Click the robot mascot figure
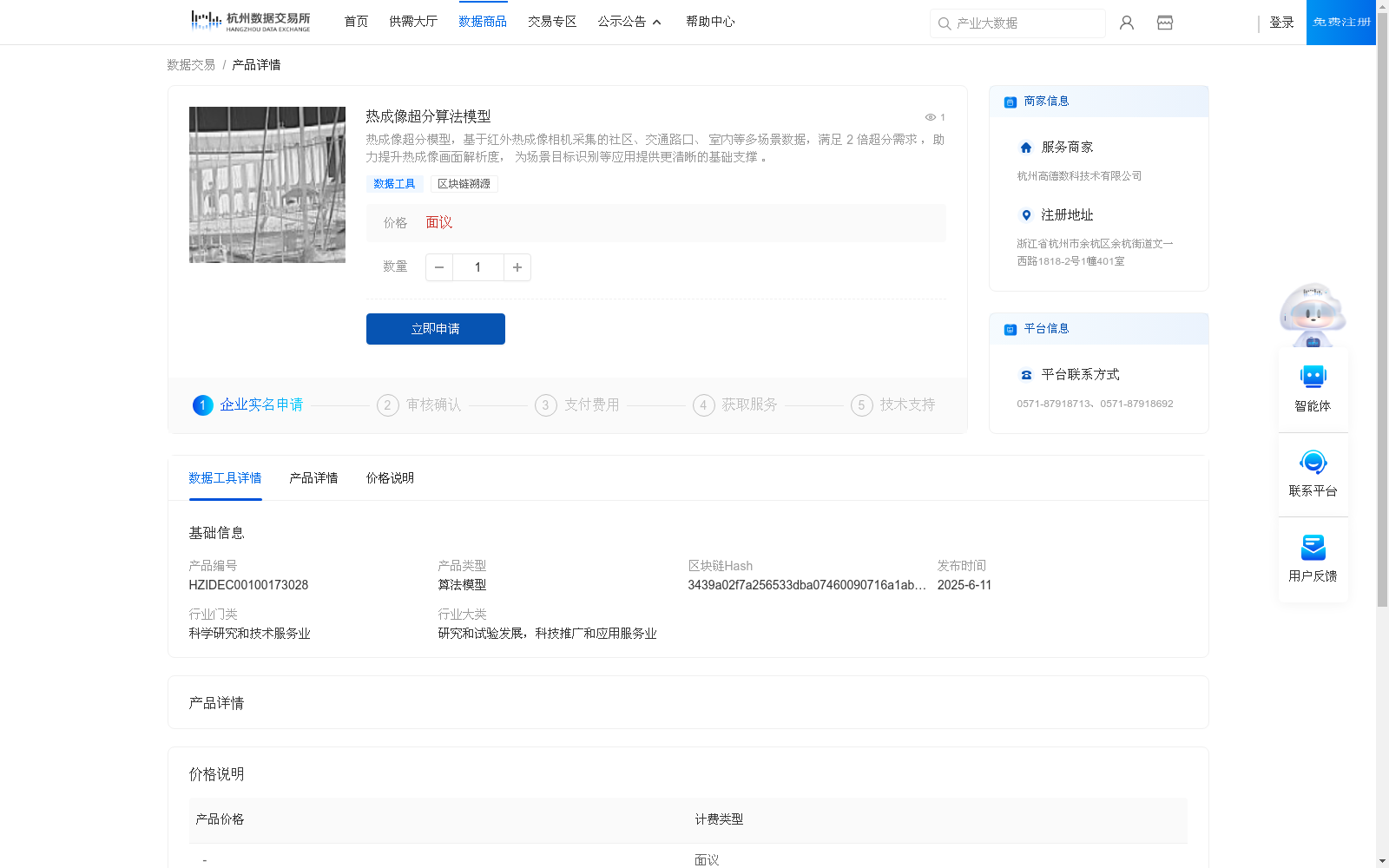The width and height of the screenshot is (1389, 868). coord(1313,315)
